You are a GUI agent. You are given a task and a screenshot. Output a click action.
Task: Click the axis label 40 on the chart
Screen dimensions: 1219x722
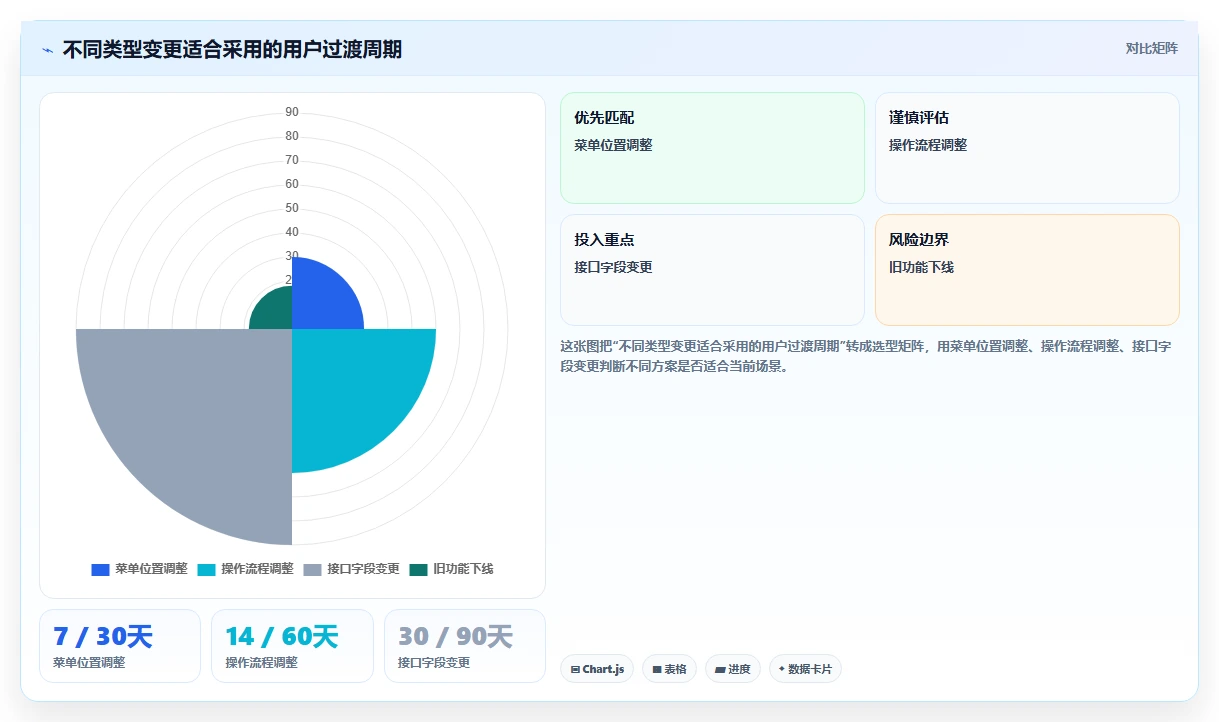(x=292, y=232)
